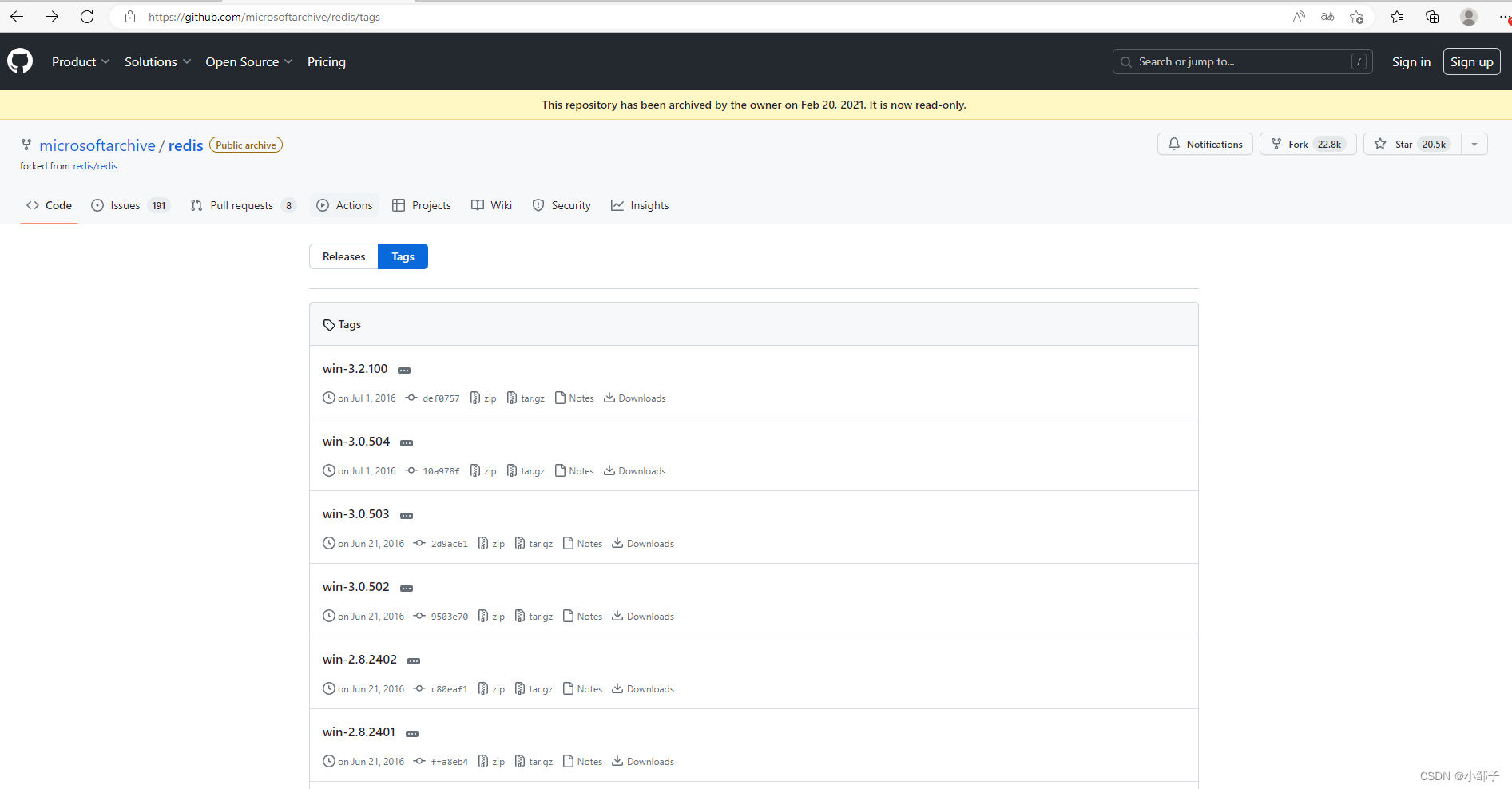
Task: Click the site lock icon in address bar
Action: click(130, 17)
